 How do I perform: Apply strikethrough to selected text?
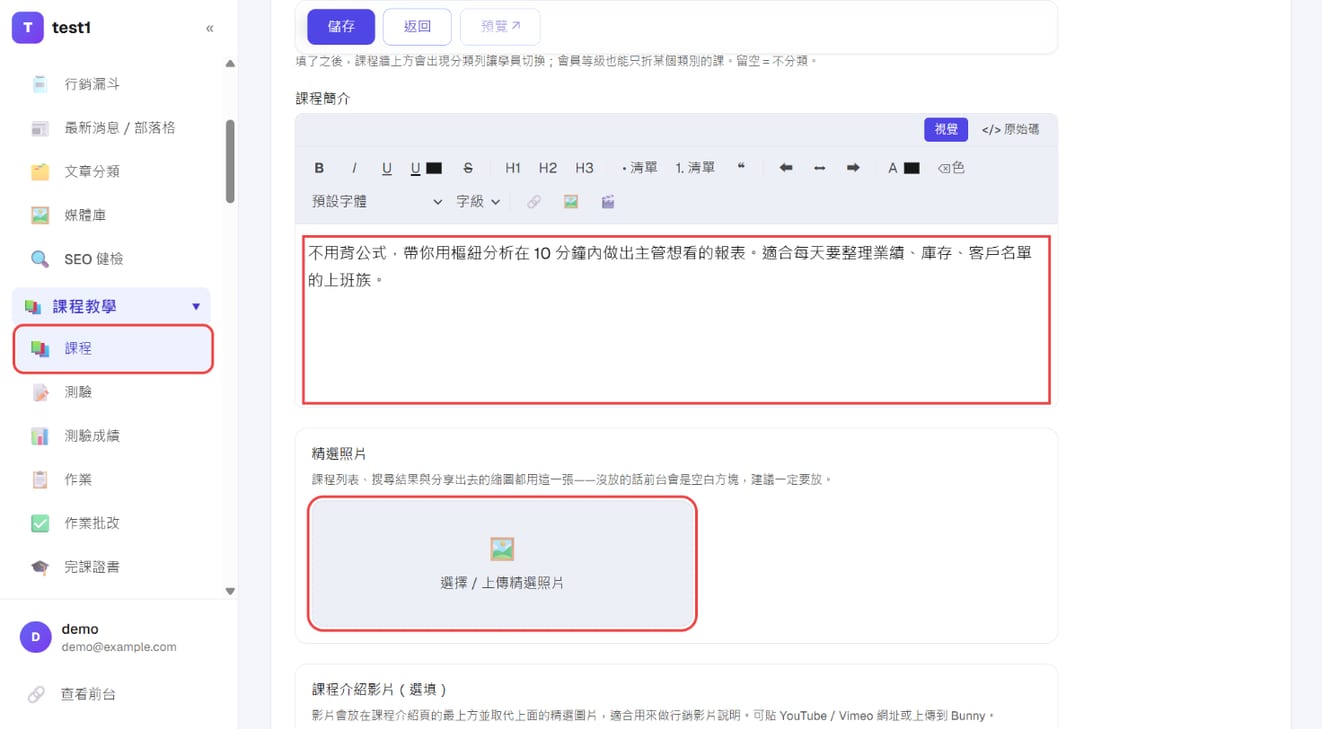pos(468,168)
